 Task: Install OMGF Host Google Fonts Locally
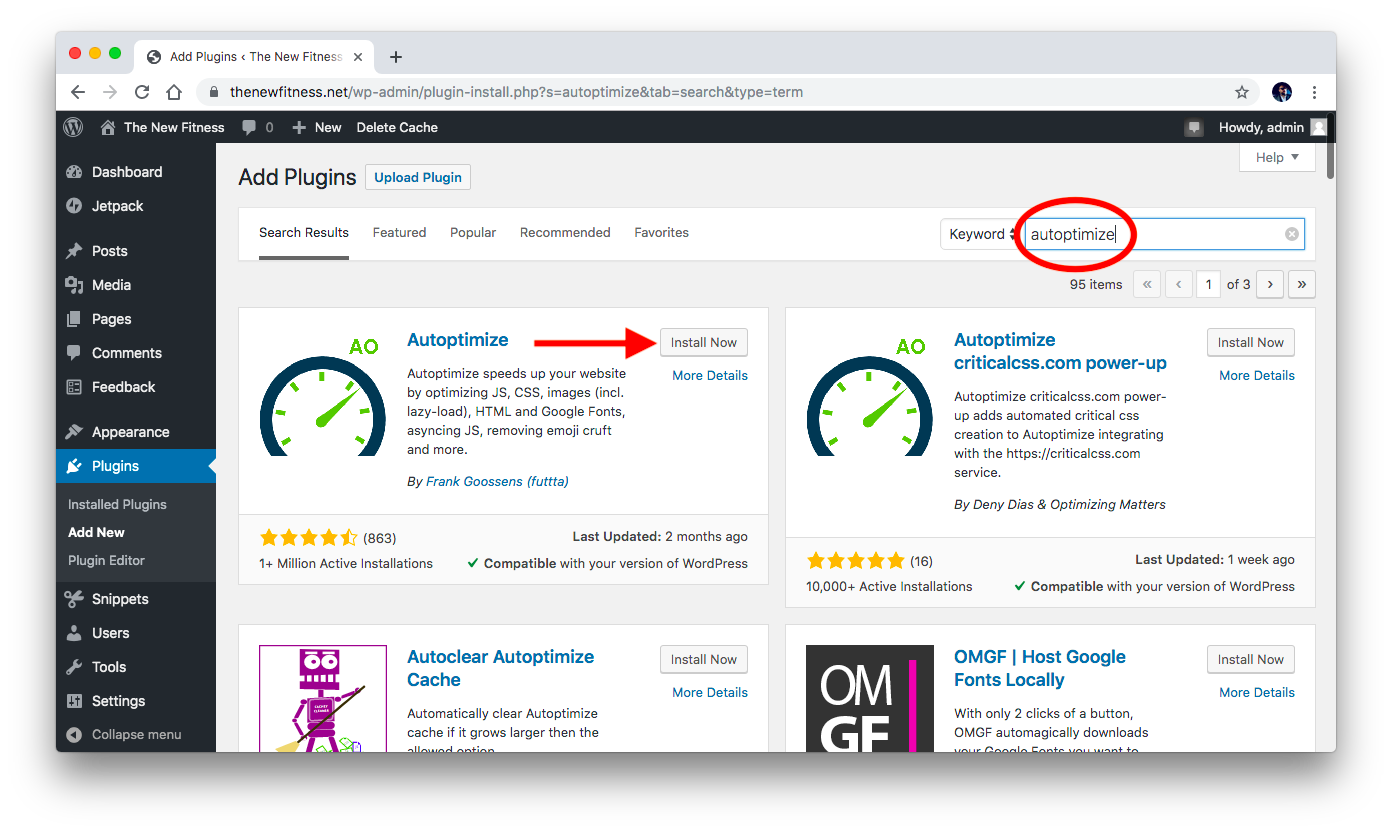[1251, 659]
